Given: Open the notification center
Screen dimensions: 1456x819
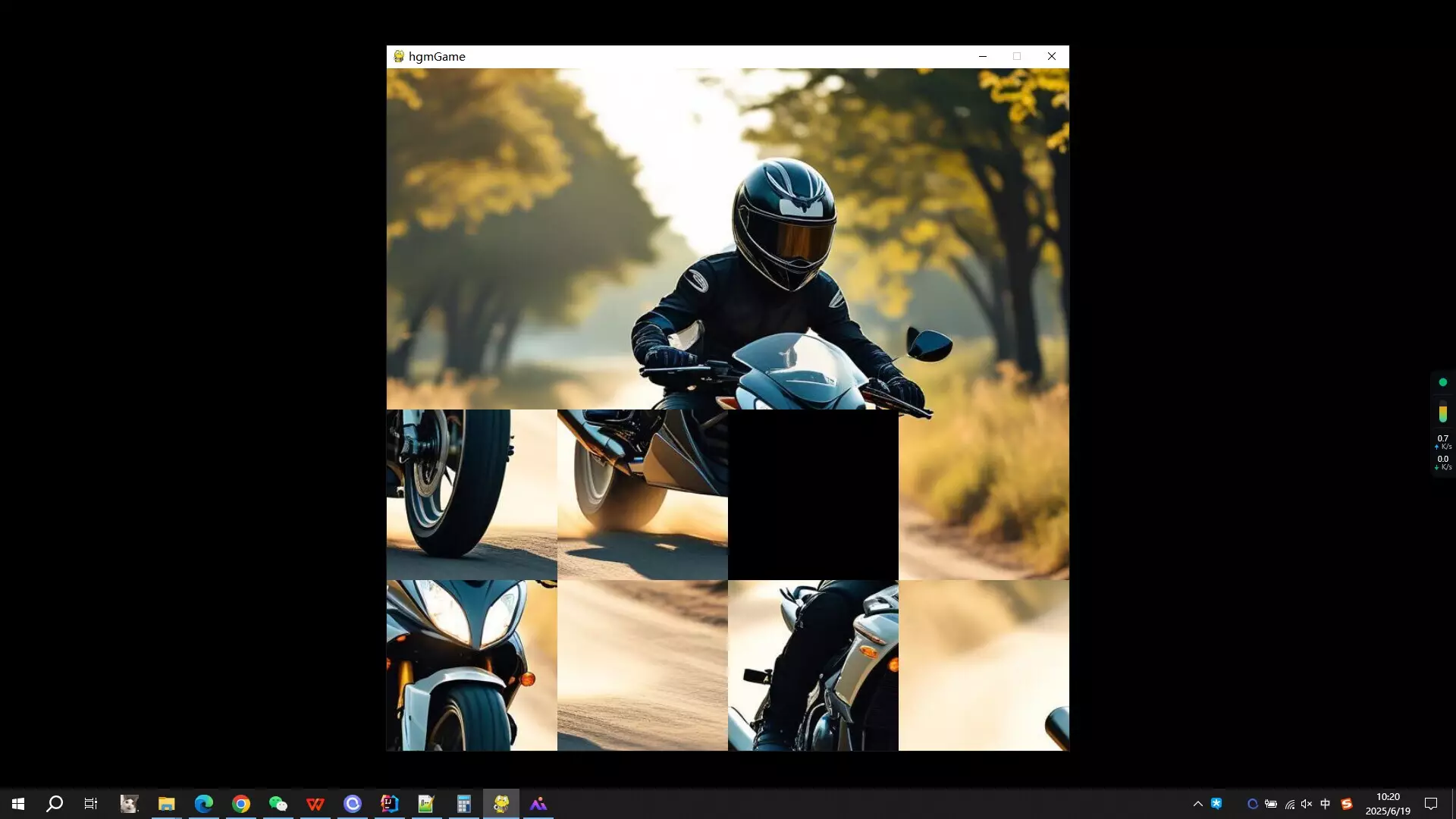Looking at the screenshot, I should coord(1432,804).
